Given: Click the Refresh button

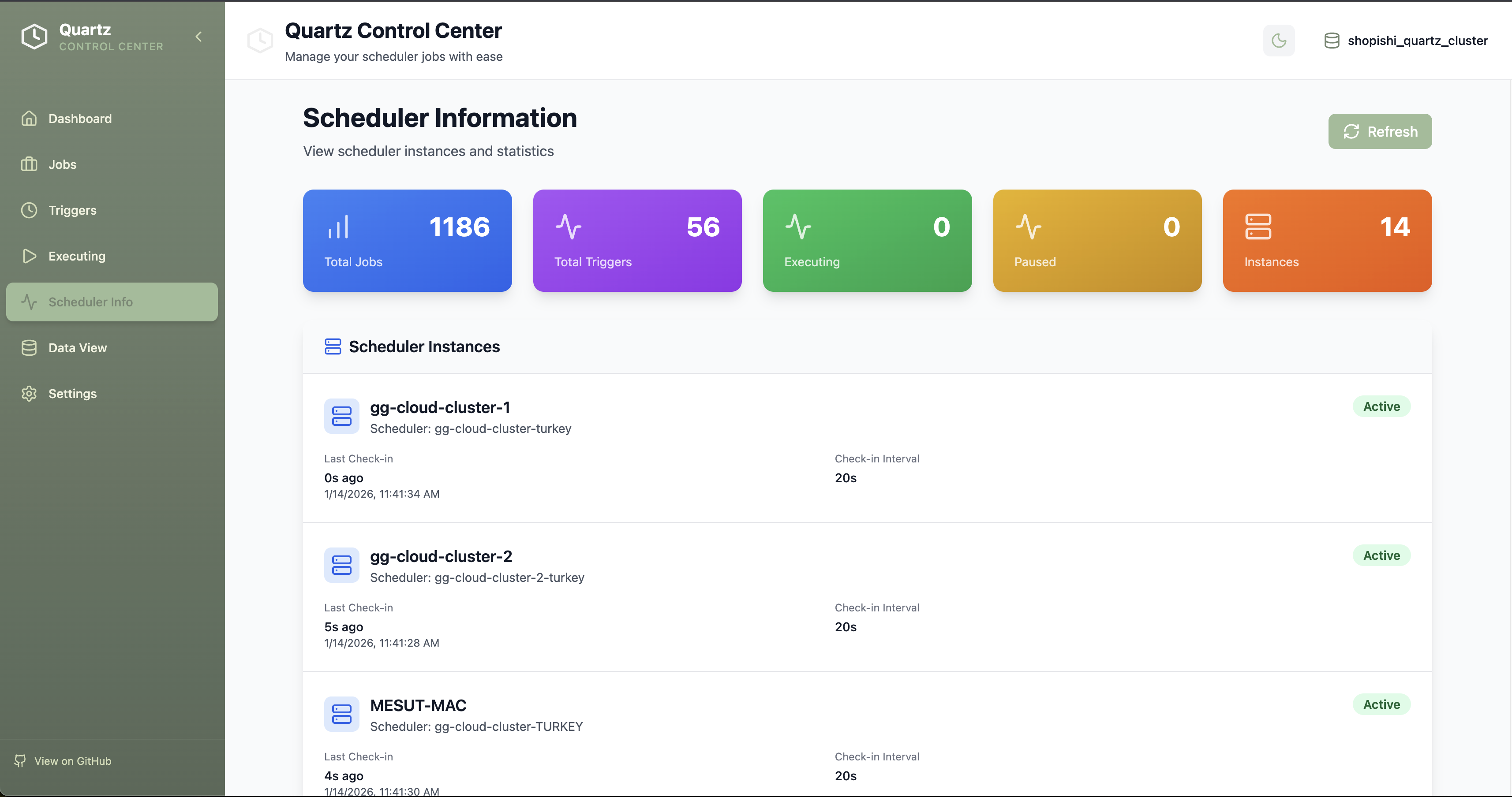Looking at the screenshot, I should [1380, 131].
